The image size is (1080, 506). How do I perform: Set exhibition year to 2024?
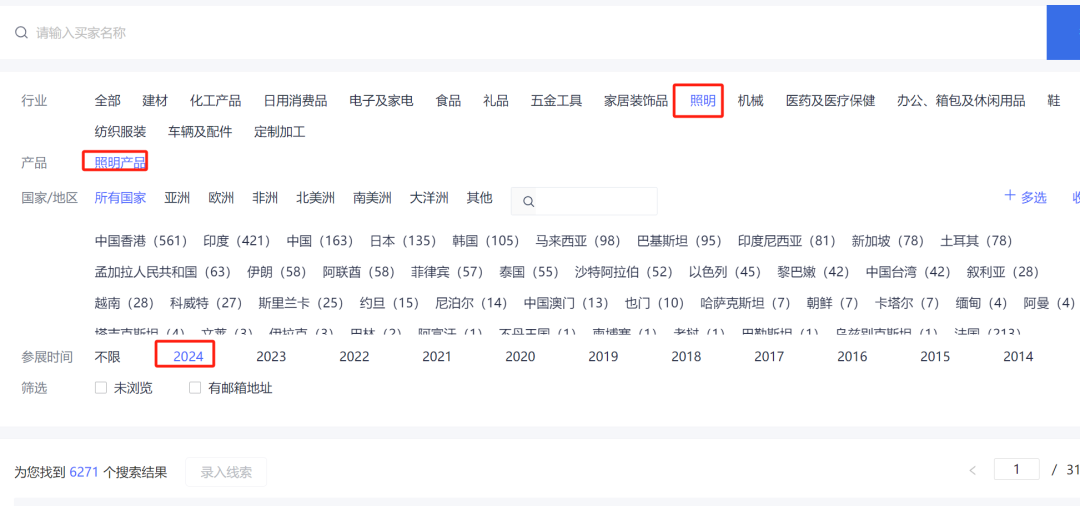(x=188, y=357)
